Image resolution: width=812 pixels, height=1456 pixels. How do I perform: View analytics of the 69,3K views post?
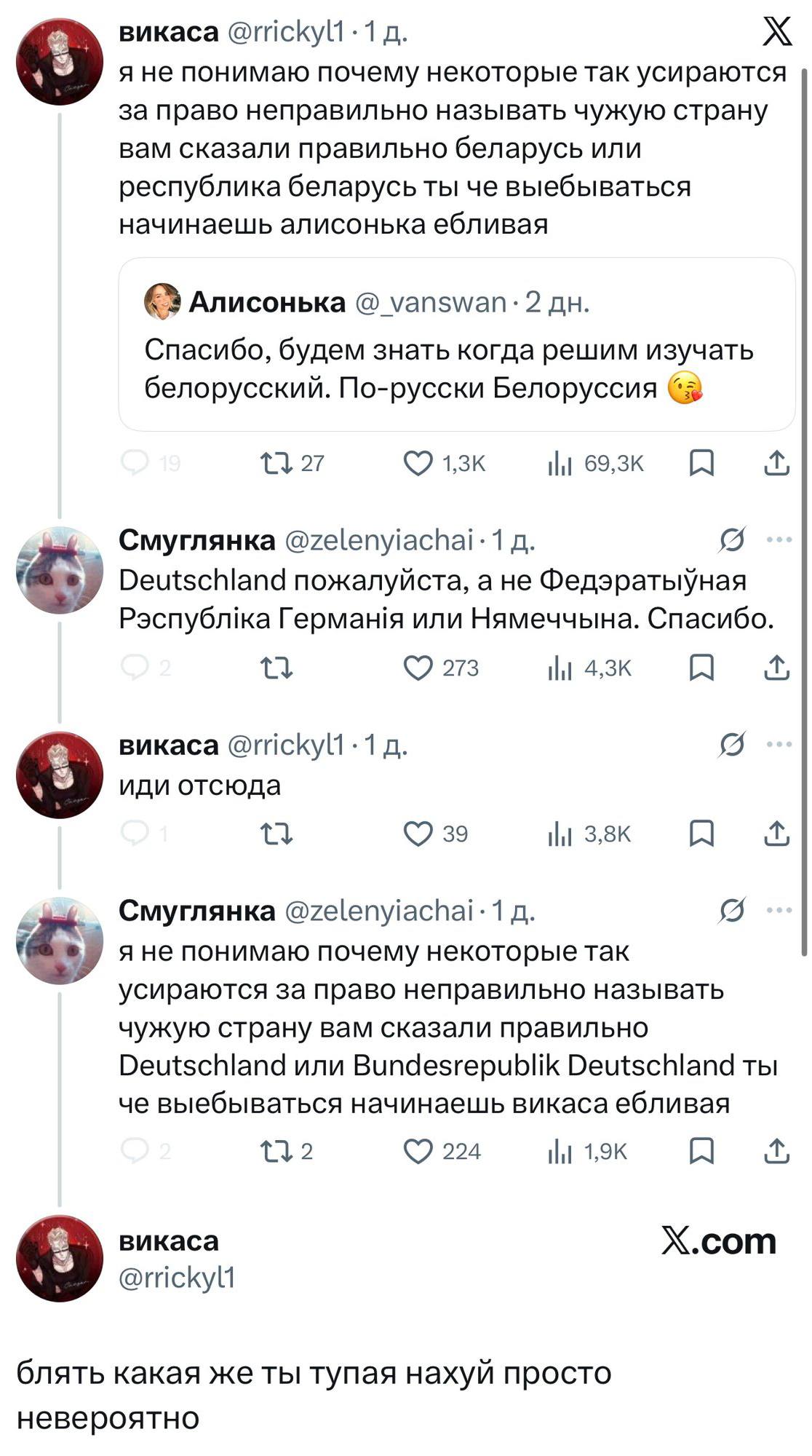coord(560,464)
